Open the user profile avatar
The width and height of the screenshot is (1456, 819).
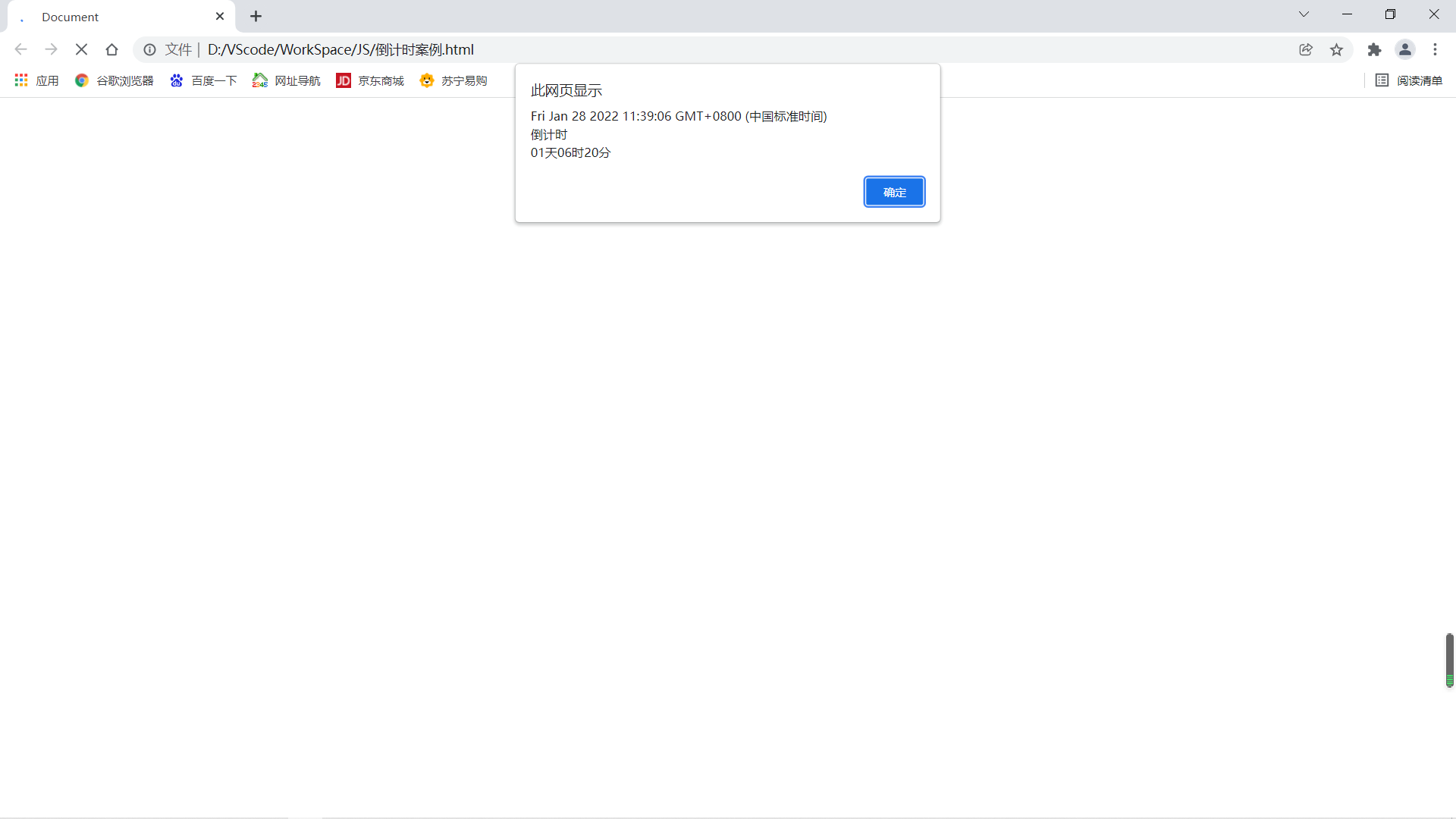[x=1404, y=49]
